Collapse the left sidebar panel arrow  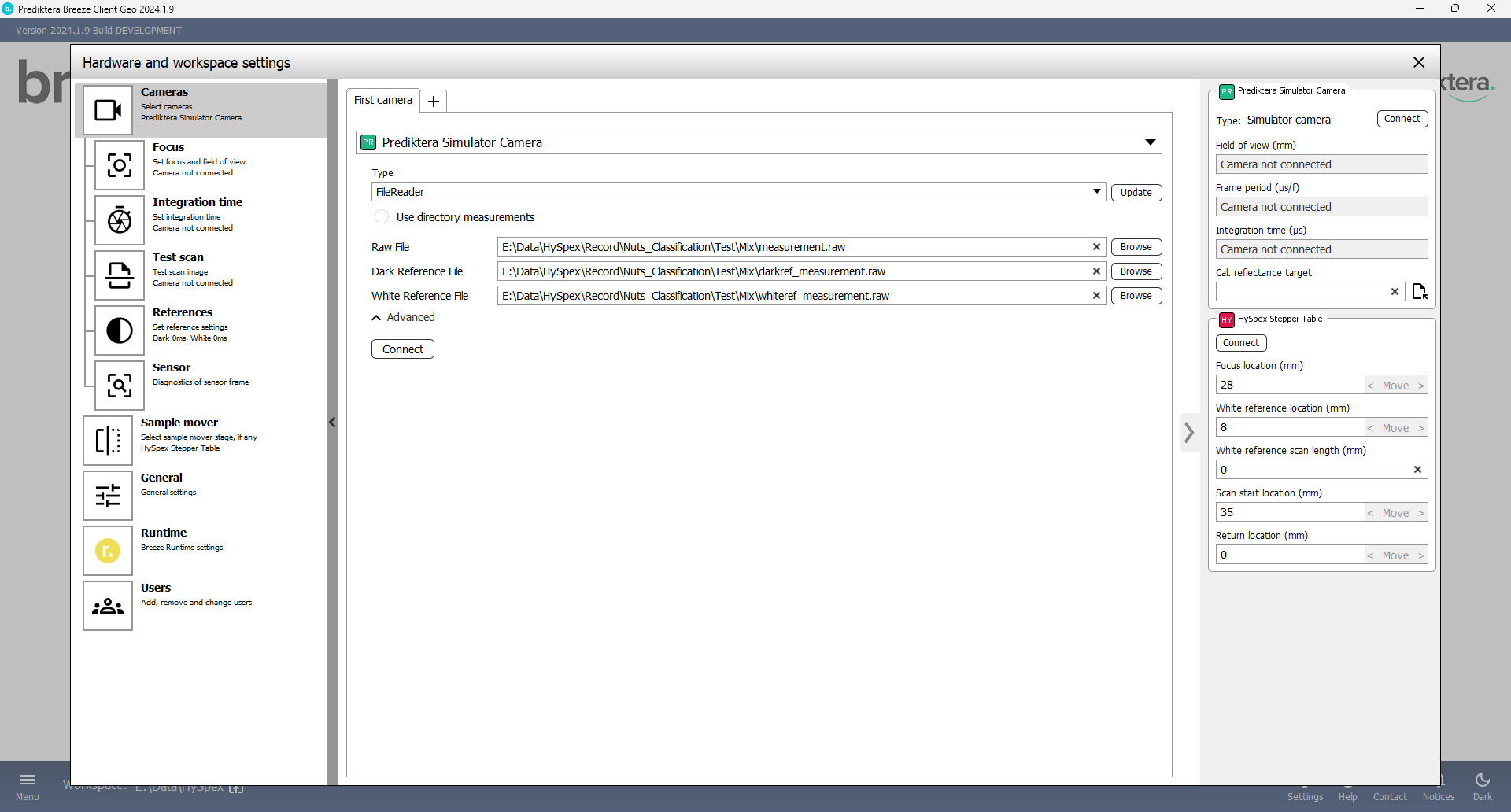click(332, 423)
